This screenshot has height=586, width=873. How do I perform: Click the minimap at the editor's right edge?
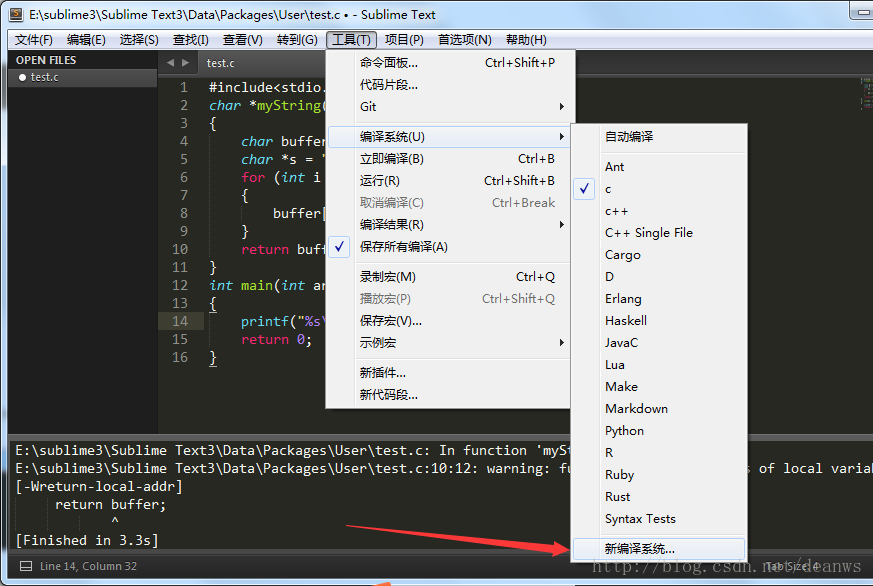click(866, 93)
